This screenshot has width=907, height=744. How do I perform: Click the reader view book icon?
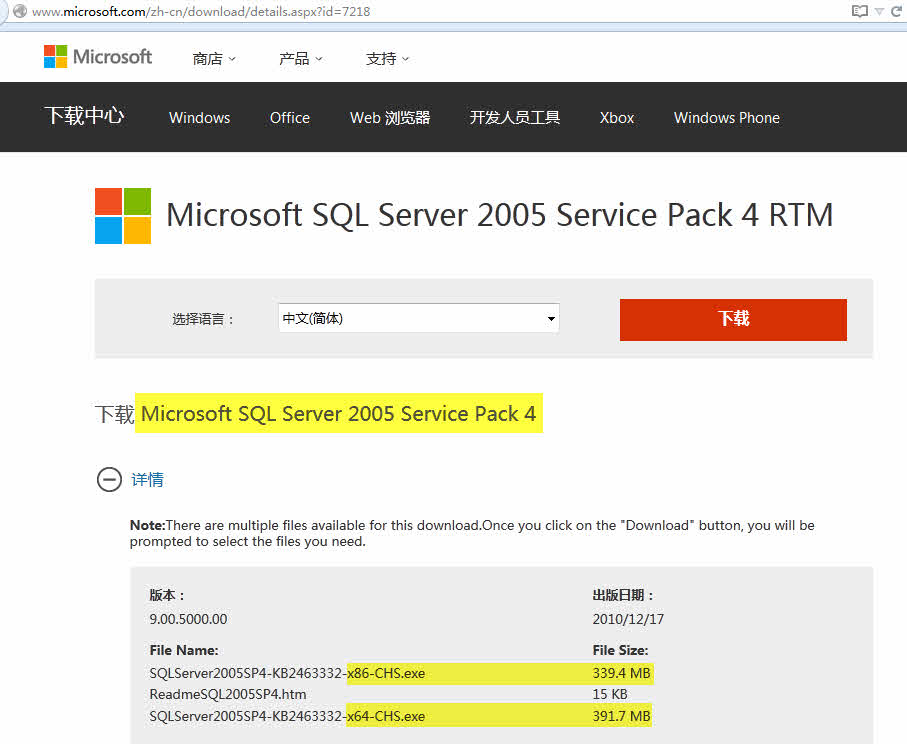point(859,11)
